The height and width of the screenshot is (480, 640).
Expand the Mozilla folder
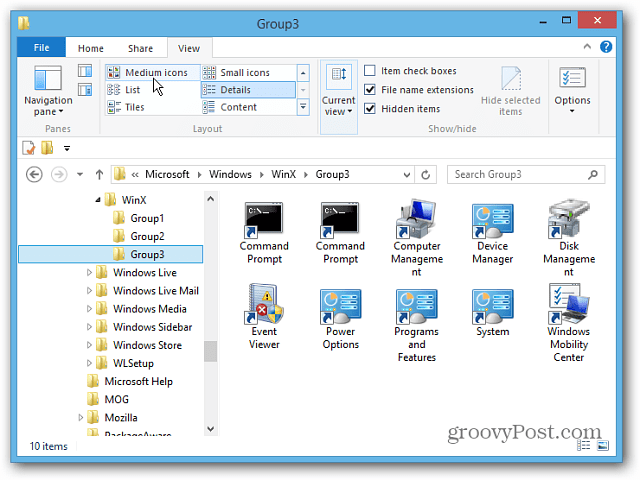80,418
